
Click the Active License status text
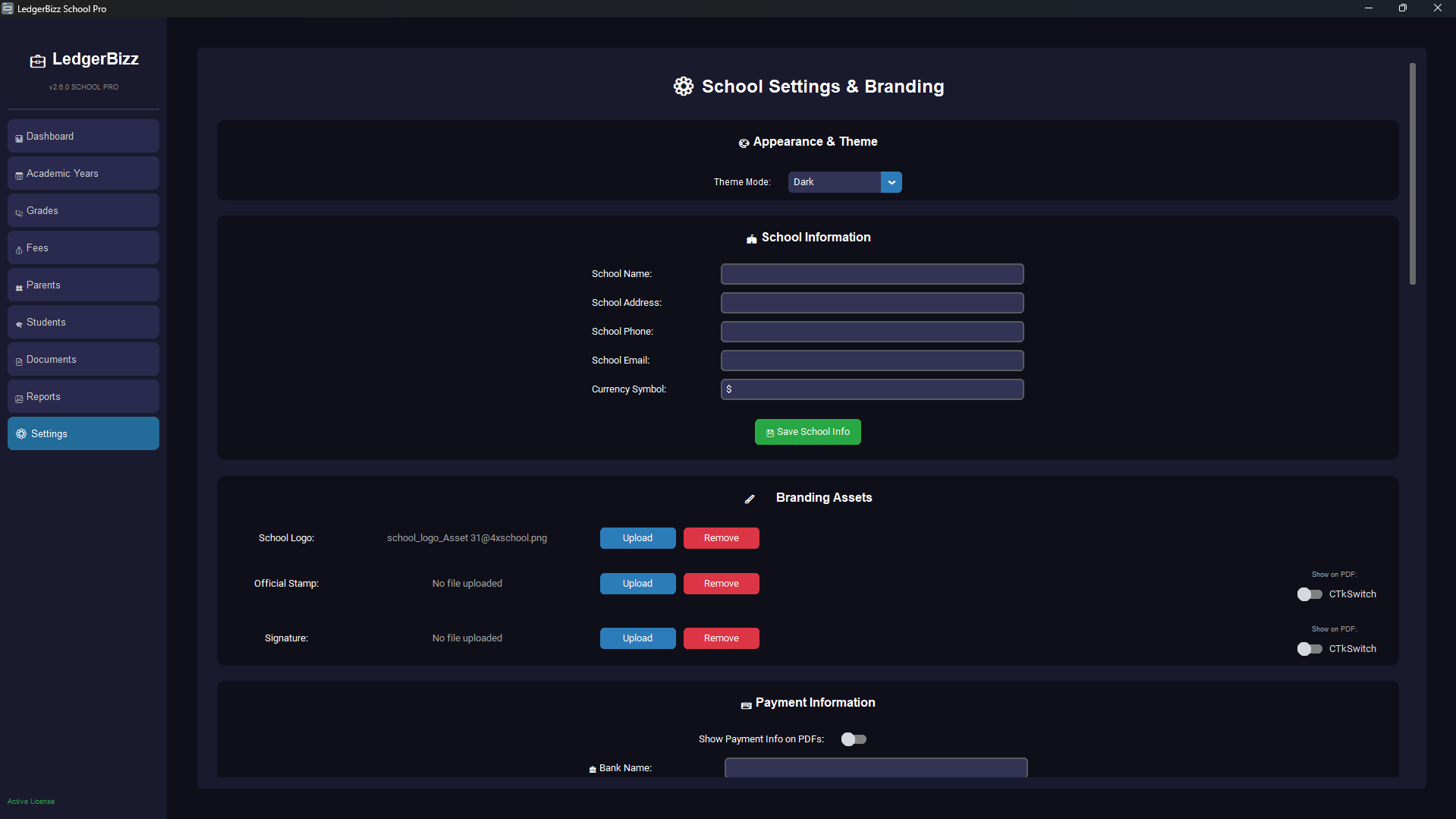pos(31,802)
